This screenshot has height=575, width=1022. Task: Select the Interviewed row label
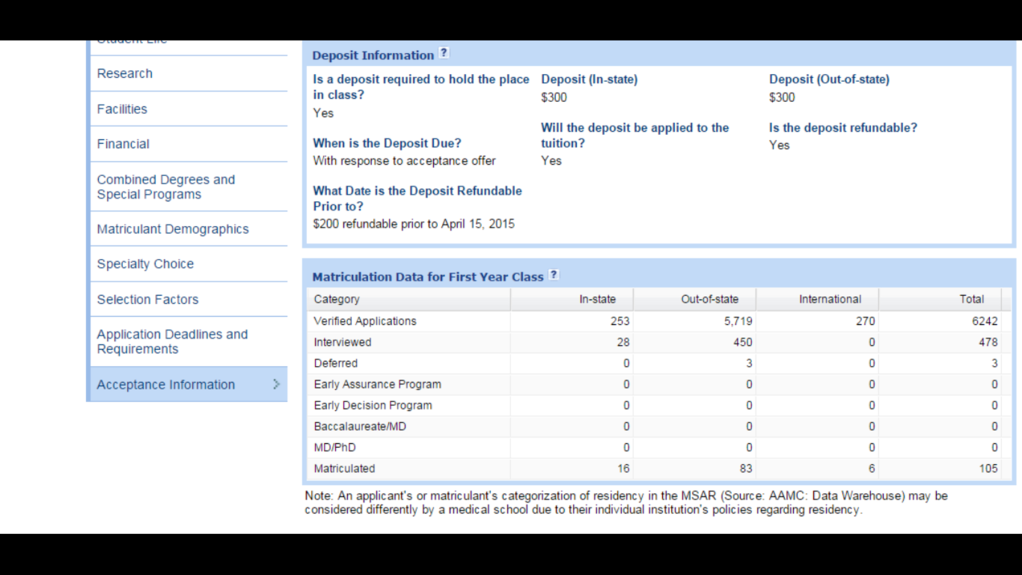pyautogui.click(x=343, y=342)
